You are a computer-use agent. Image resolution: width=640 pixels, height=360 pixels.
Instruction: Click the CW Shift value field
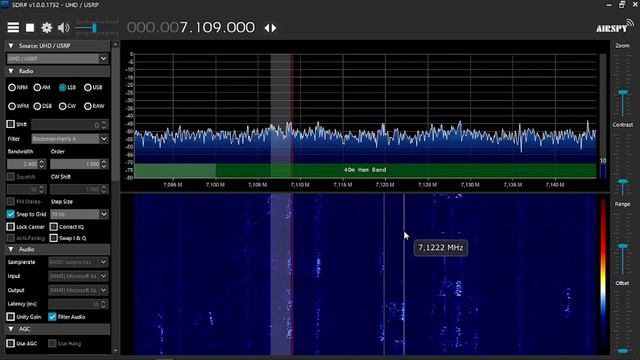pos(79,189)
